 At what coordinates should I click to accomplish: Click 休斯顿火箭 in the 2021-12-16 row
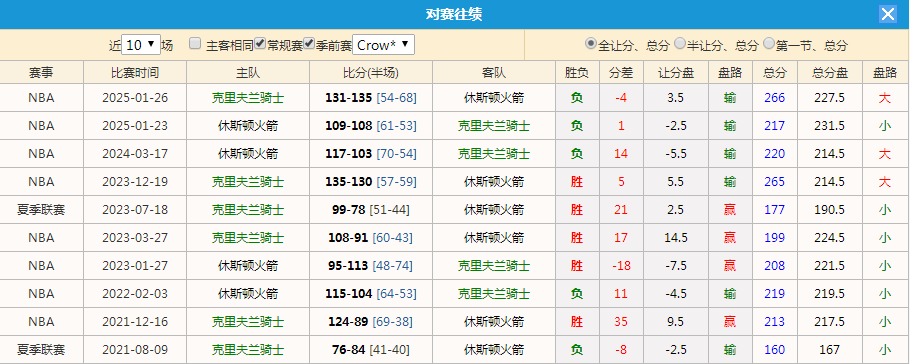coord(494,321)
